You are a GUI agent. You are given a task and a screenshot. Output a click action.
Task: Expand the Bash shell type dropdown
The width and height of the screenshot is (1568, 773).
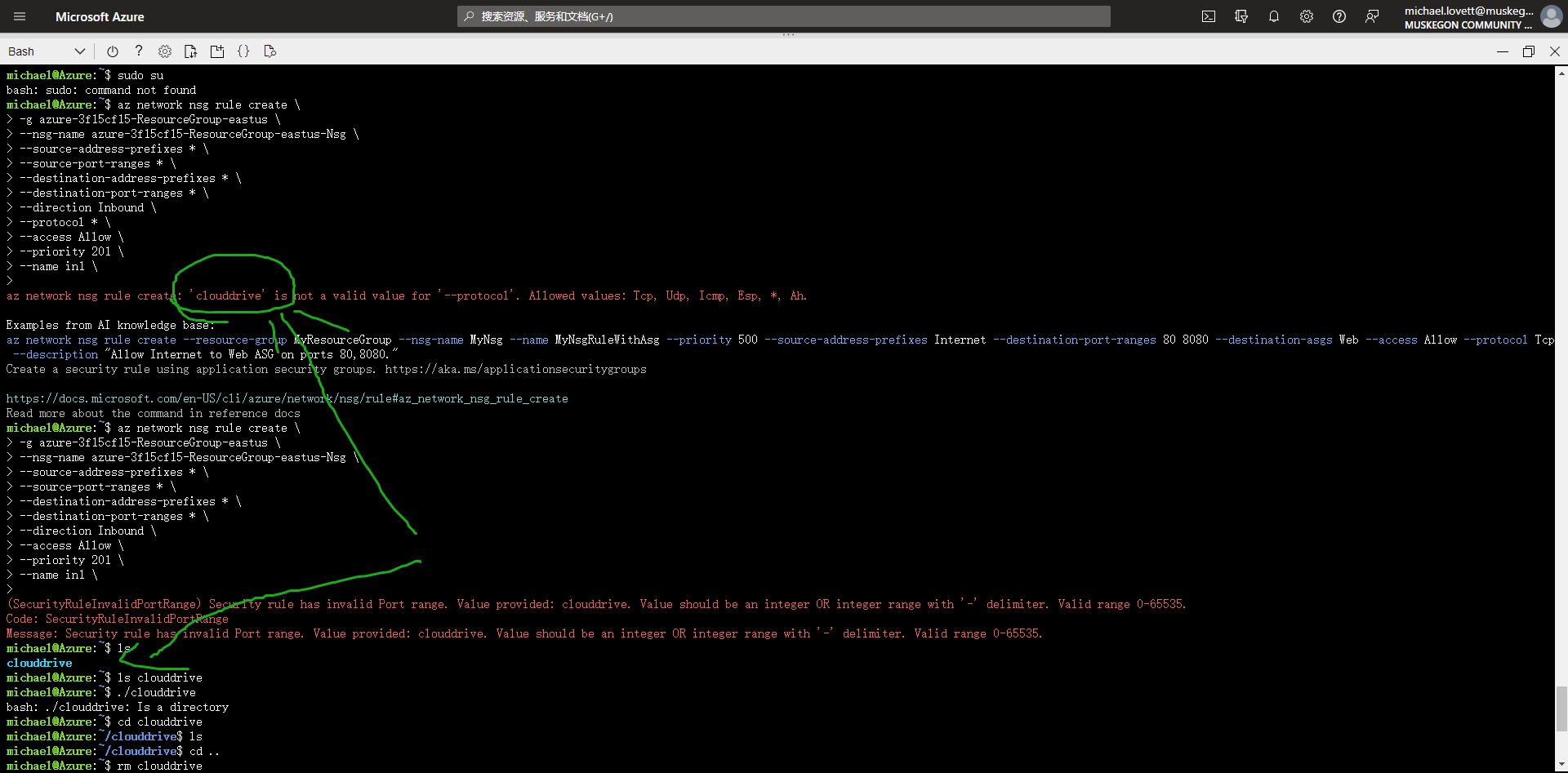pos(47,51)
